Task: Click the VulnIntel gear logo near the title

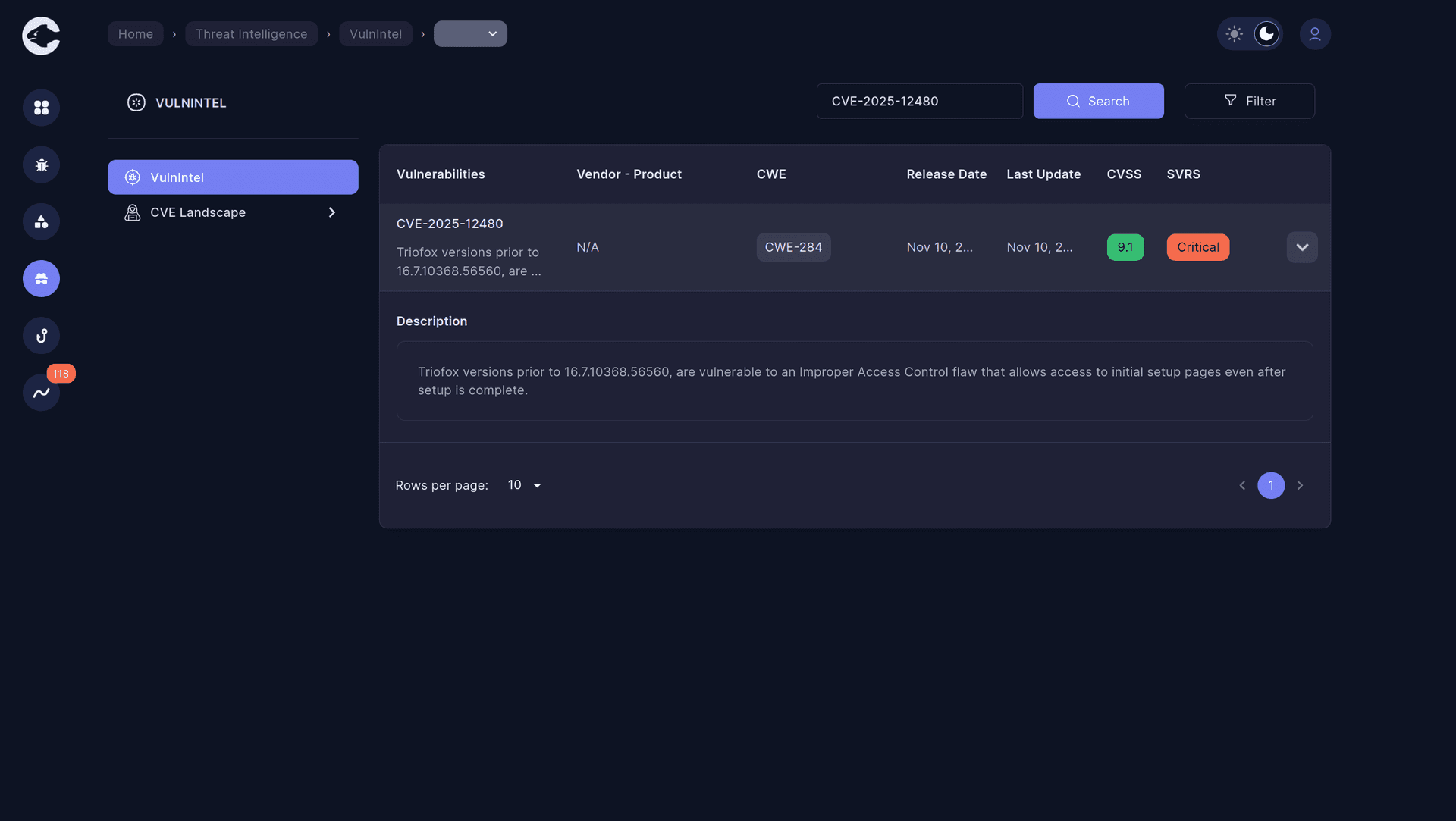Action: coord(136,102)
